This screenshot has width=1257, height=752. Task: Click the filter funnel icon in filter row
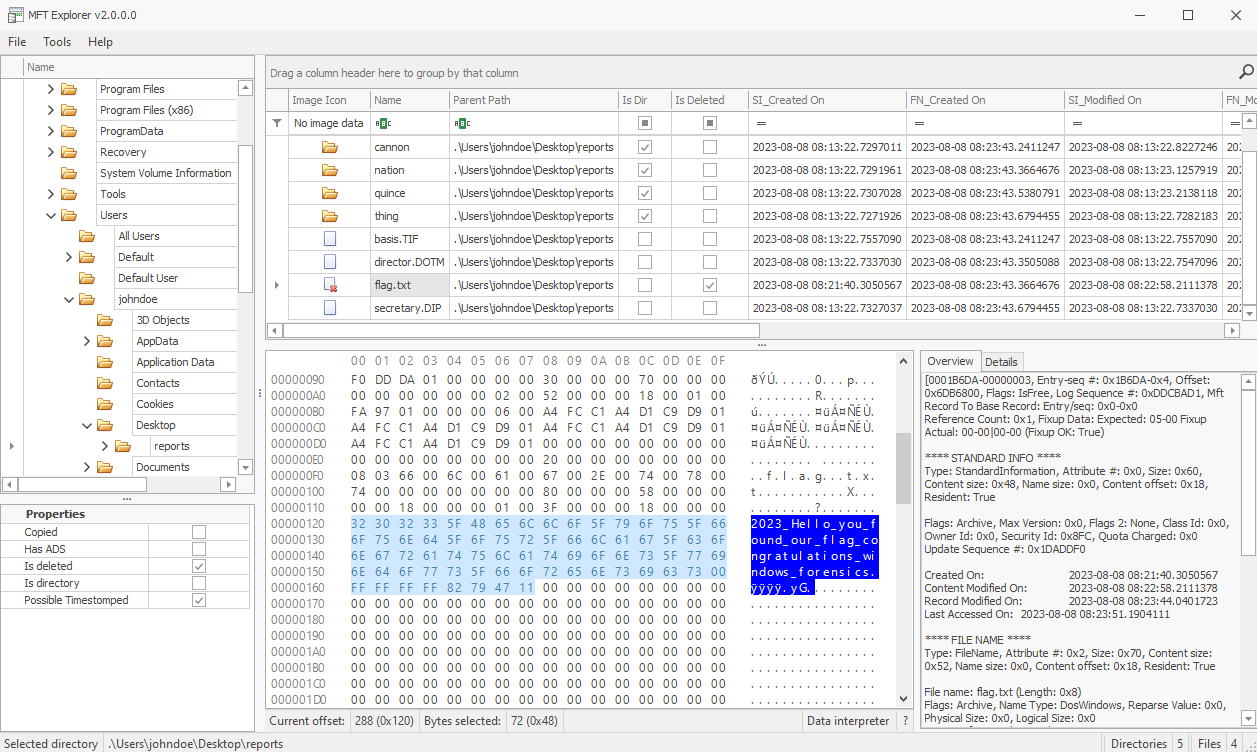tap(277, 123)
